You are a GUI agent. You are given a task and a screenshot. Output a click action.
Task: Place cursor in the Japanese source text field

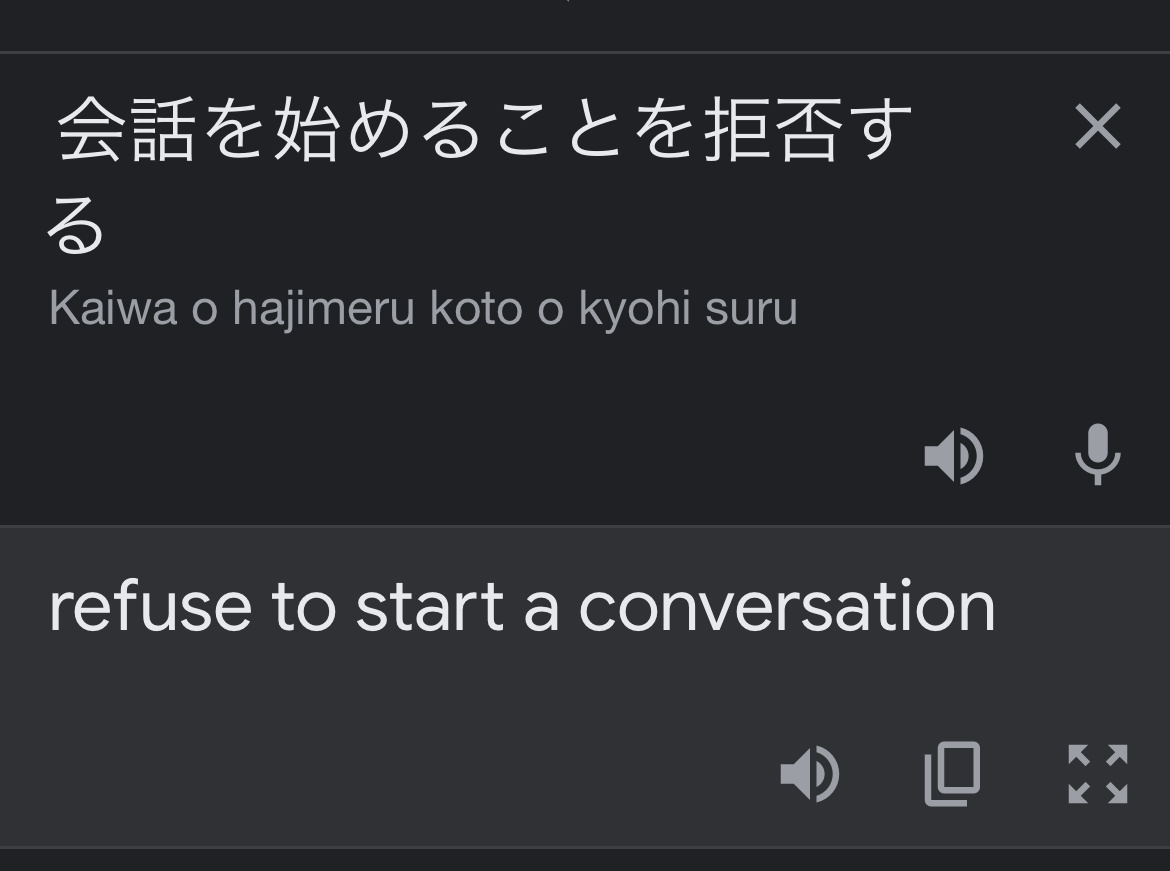[x=484, y=175]
